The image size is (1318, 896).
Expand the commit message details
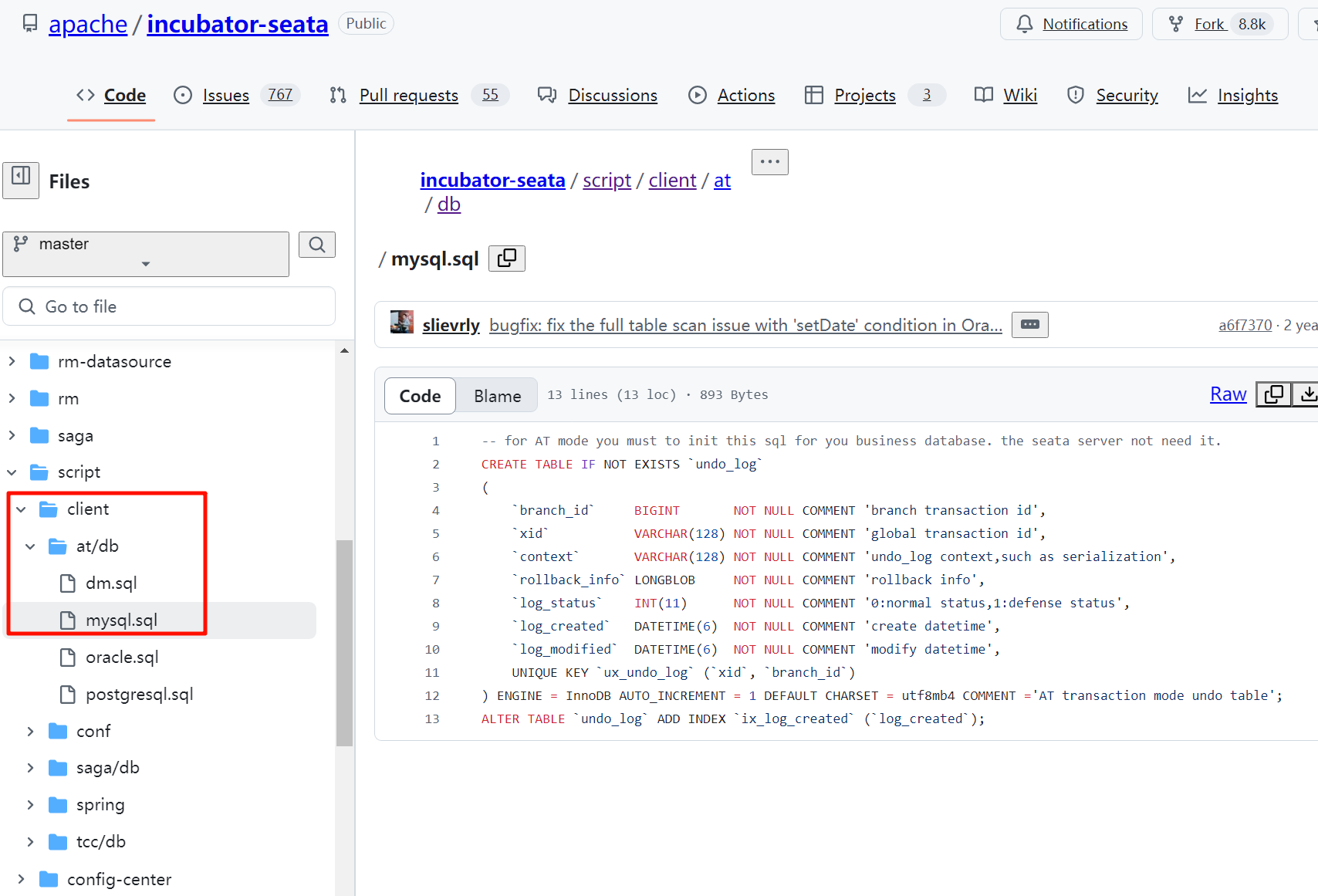(x=1030, y=325)
